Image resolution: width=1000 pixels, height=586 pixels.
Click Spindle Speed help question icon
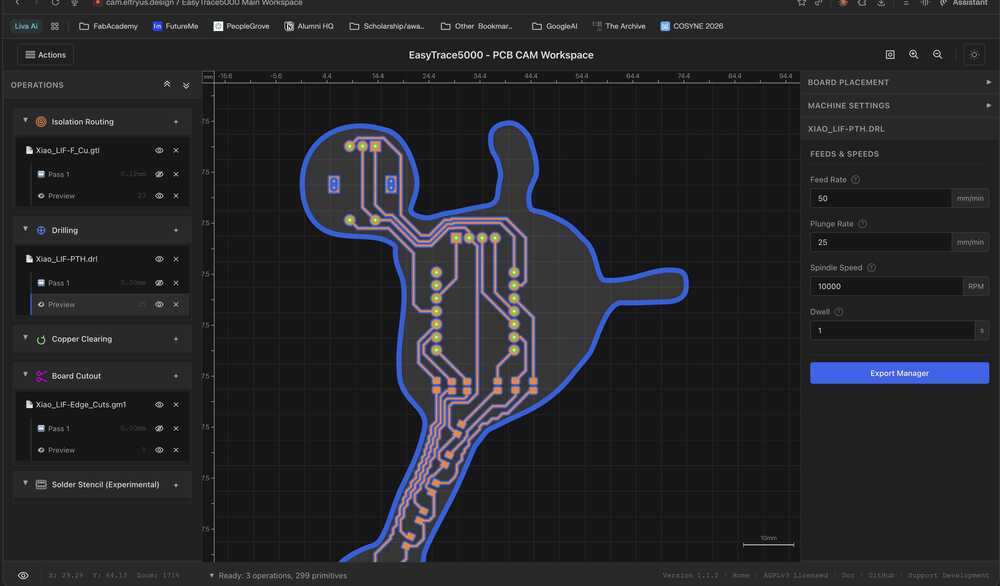(x=871, y=268)
